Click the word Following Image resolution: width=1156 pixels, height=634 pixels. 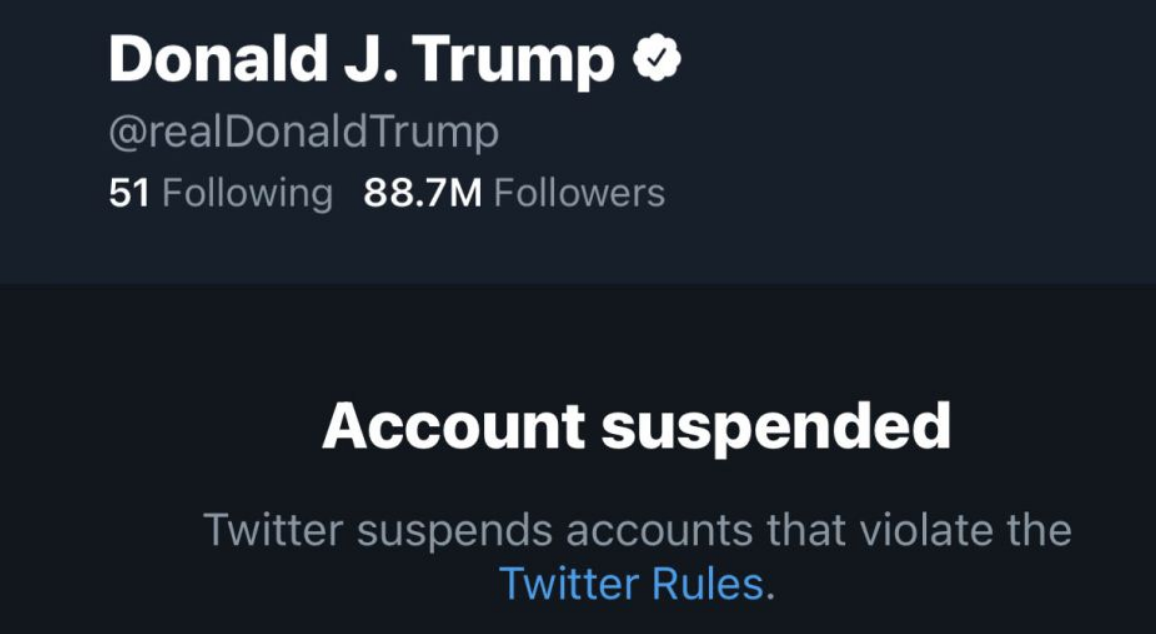[x=247, y=194]
